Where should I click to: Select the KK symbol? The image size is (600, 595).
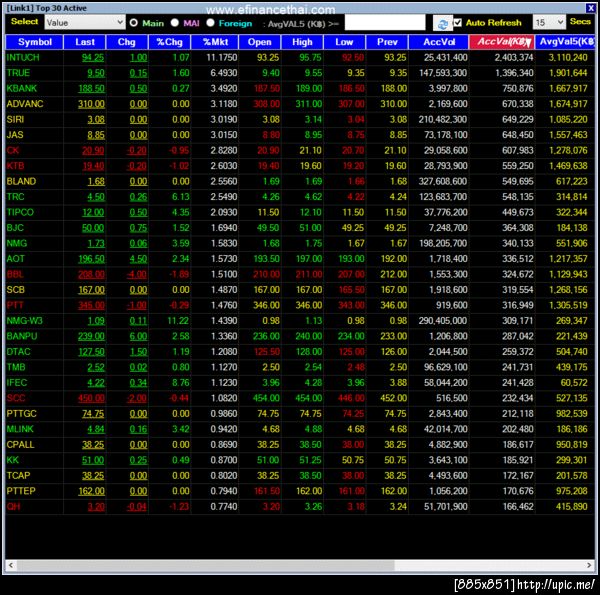(13, 460)
